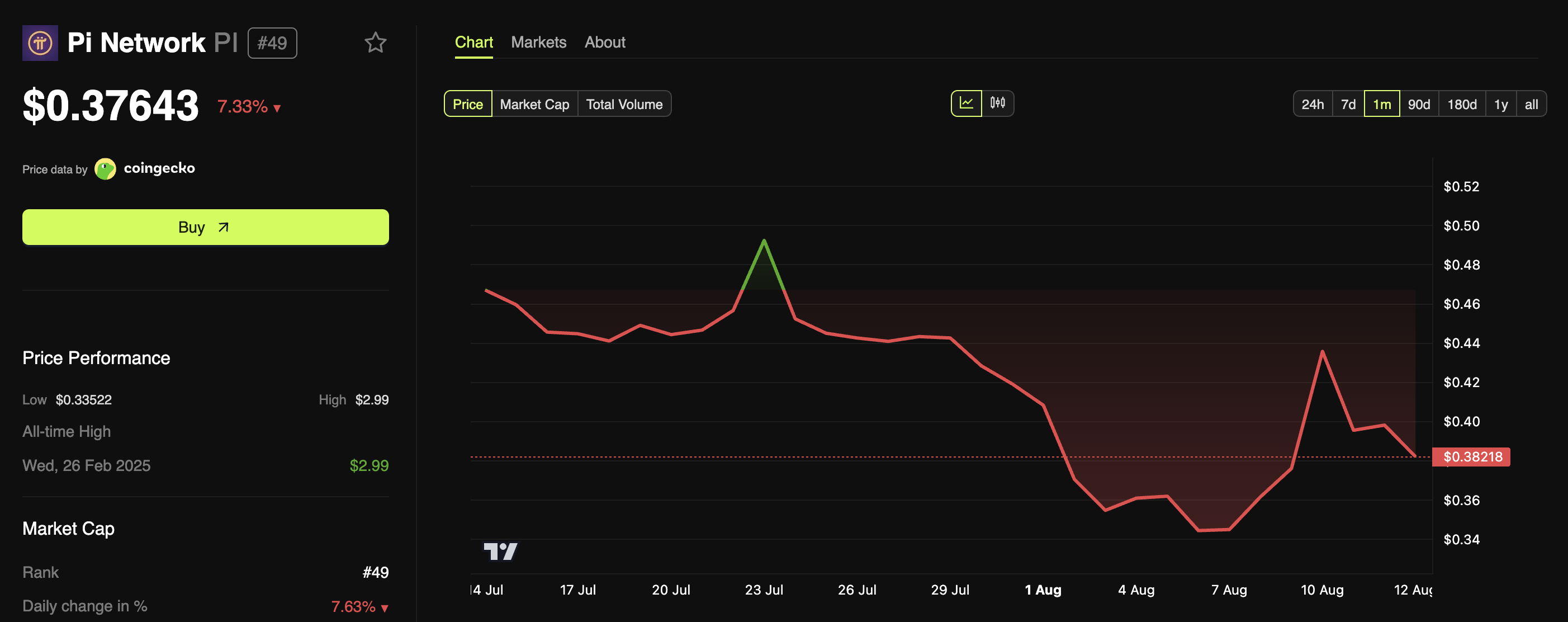Screen dimensions: 1568x622
Task: Select the Price data toggle
Action: tap(467, 104)
